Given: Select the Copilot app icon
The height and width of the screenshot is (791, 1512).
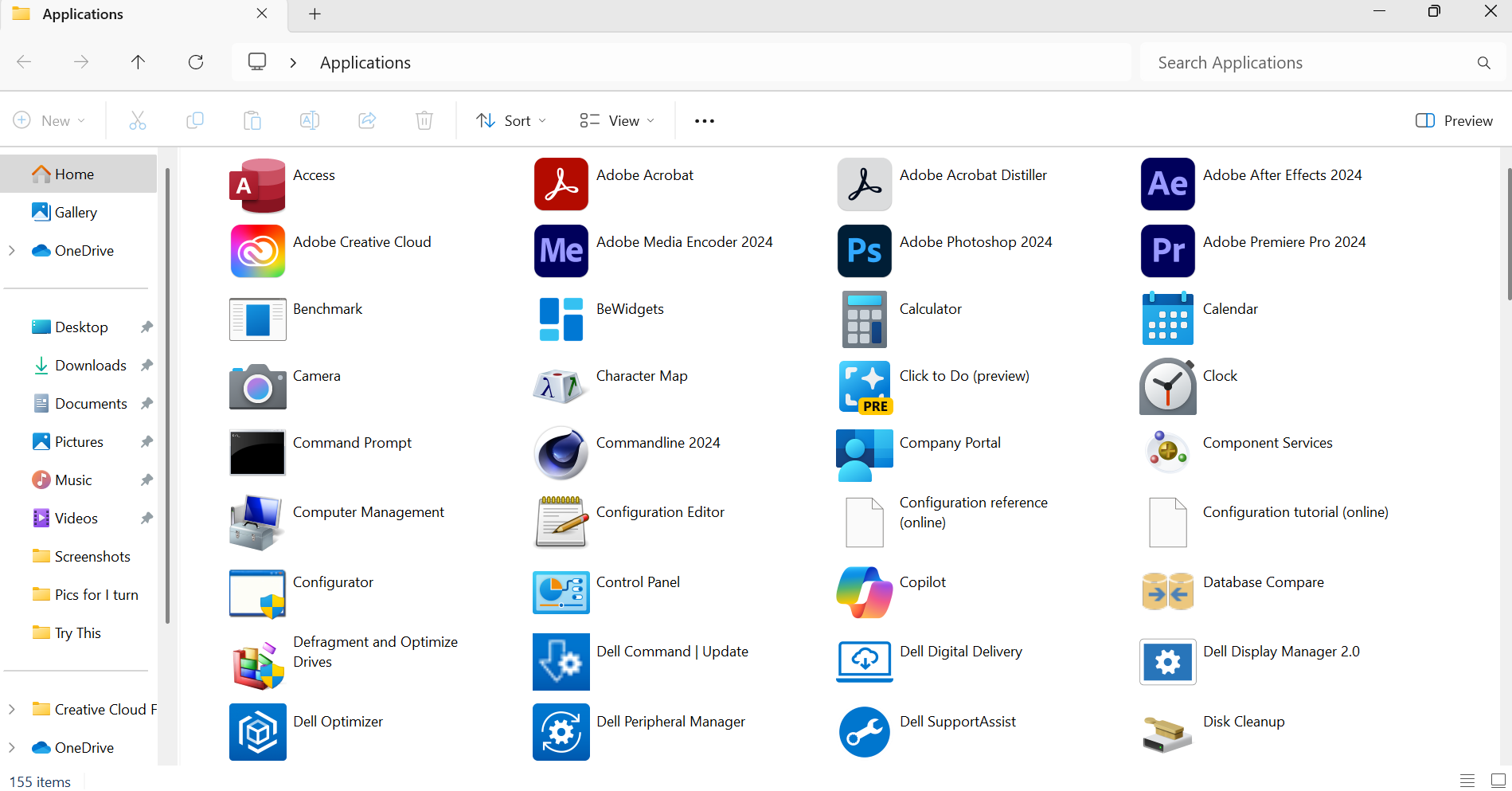Looking at the screenshot, I should (864, 592).
